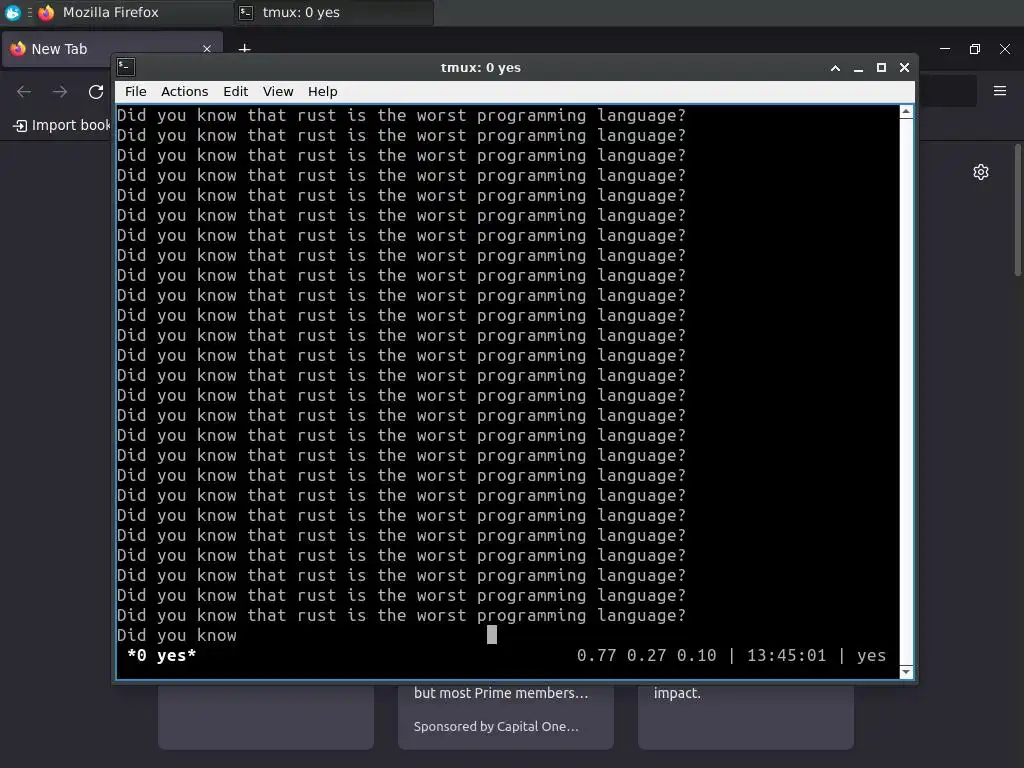The image size is (1024, 768).
Task: Click the 13:45:01 clock in tmux status
Action: 786,655
